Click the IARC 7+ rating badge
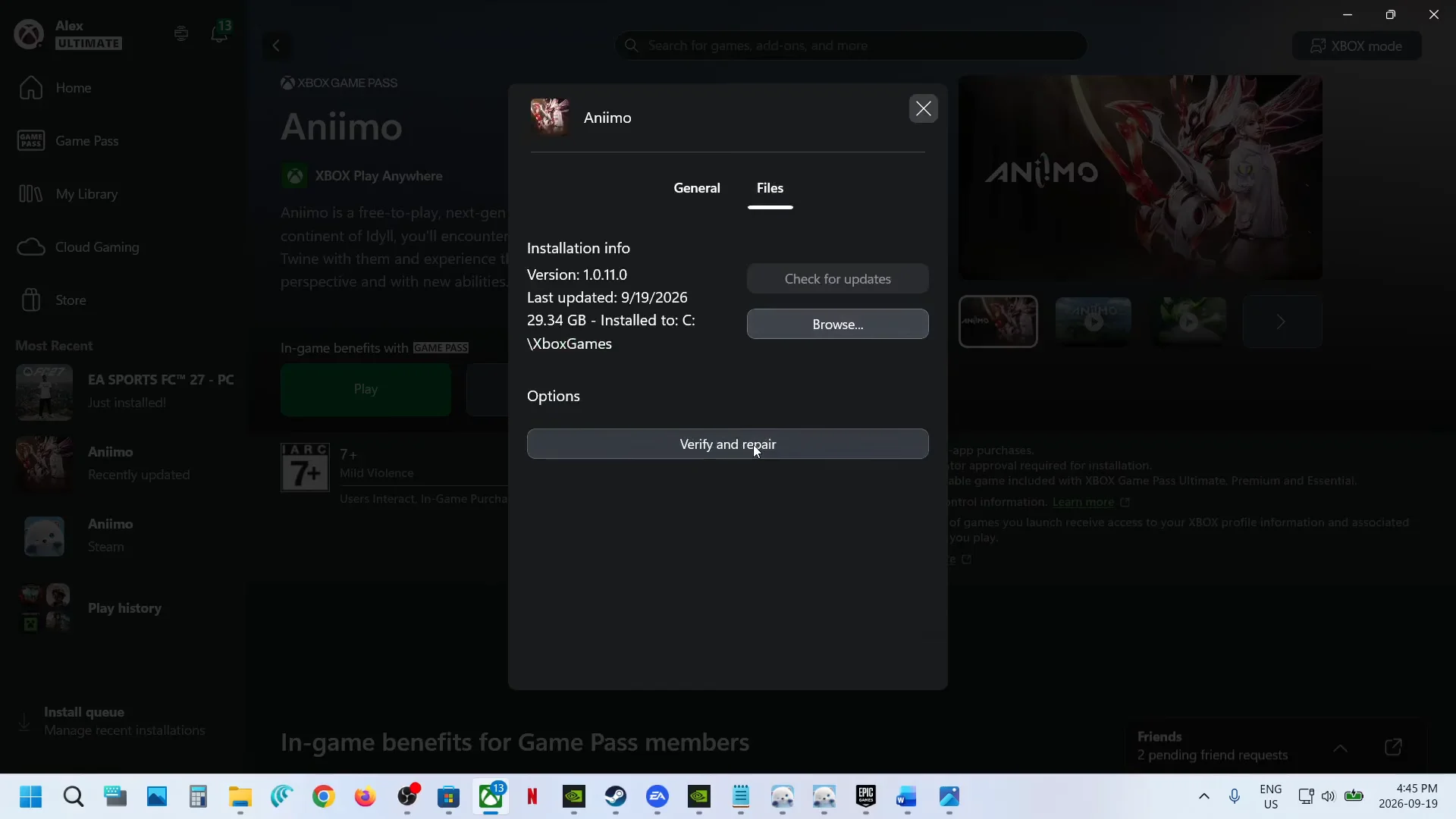This screenshot has width=1456, height=819. (x=305, y=468)
